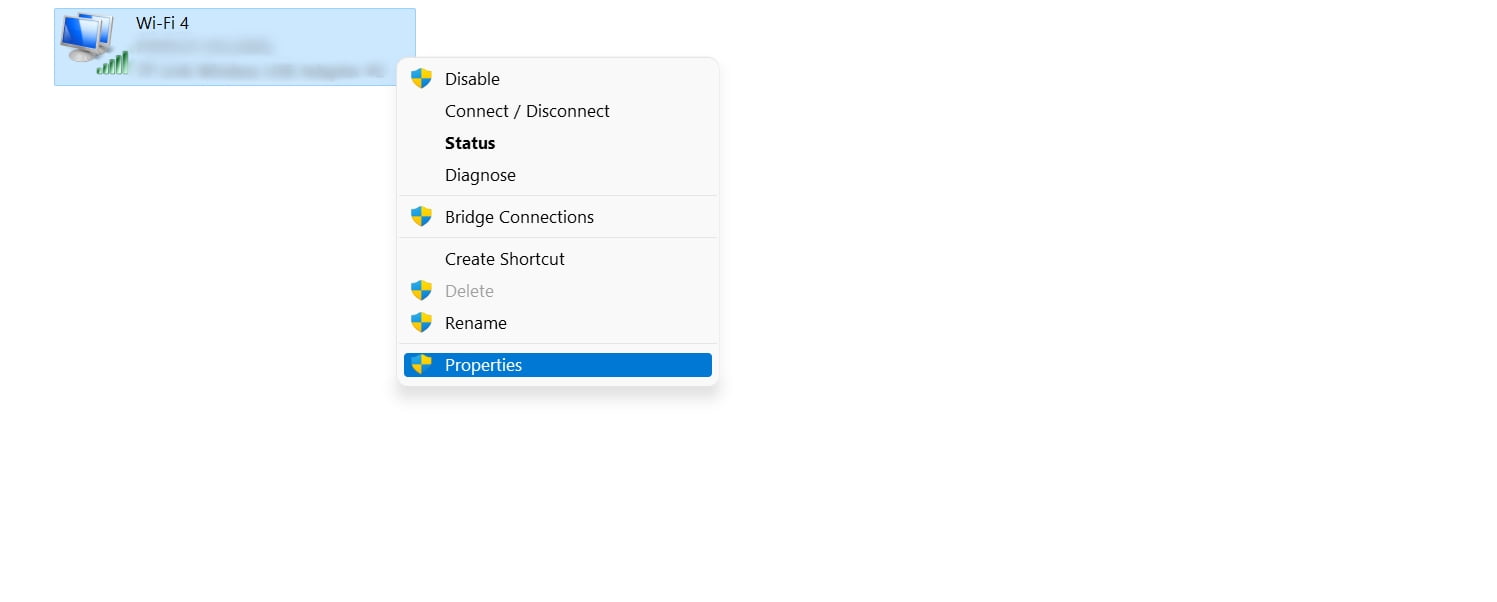Click the shield icon next to Bridge Connections
This screenshot has height=602, width=1497.
(x=421, y=216)
